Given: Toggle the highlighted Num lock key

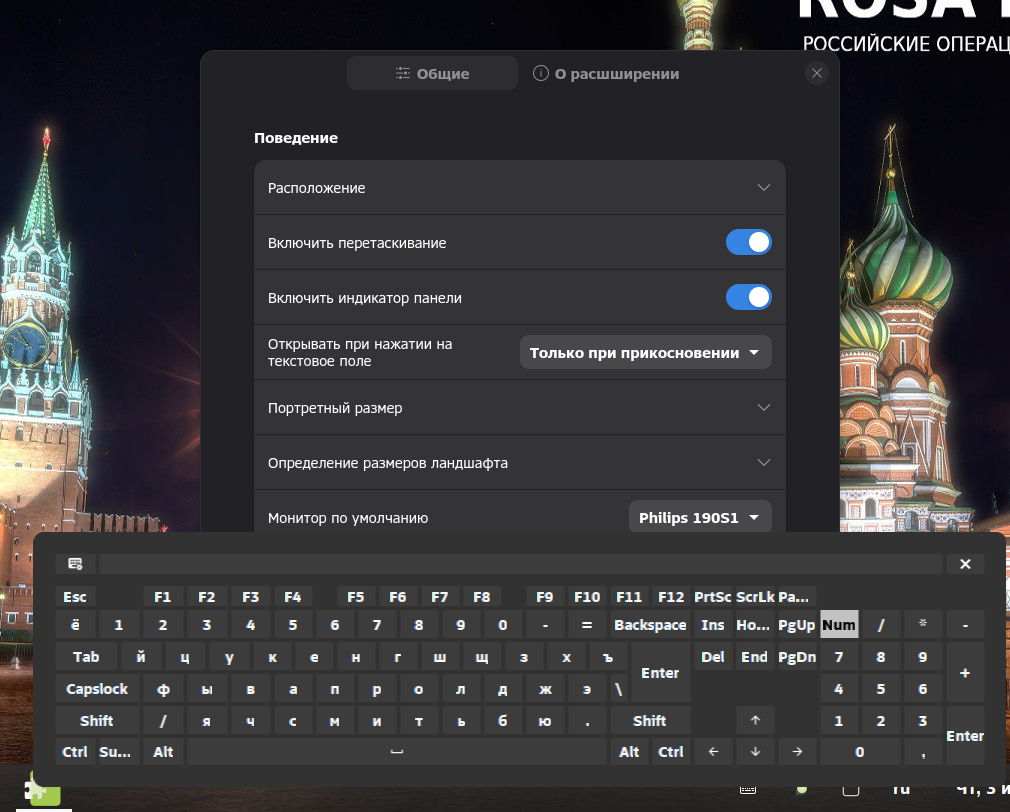Looking at the screenshot, I should [839, 625].
